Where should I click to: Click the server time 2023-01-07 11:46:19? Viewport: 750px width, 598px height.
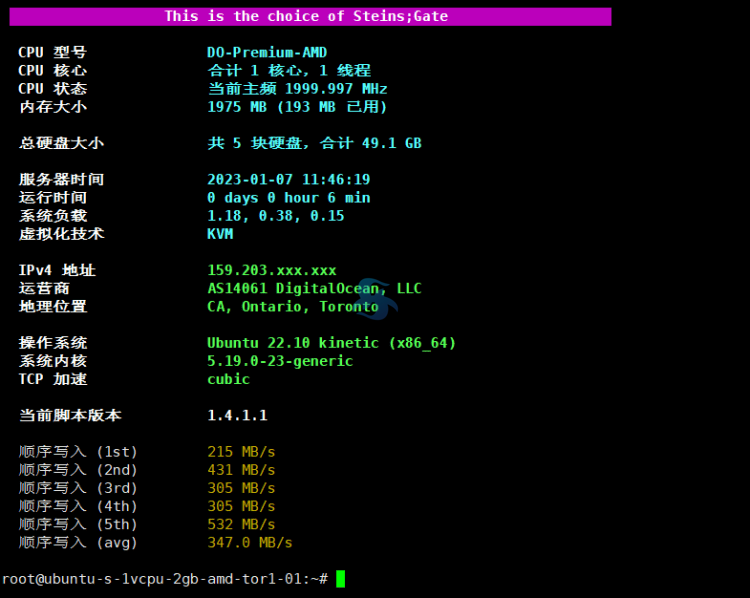[x=288, y=180]
